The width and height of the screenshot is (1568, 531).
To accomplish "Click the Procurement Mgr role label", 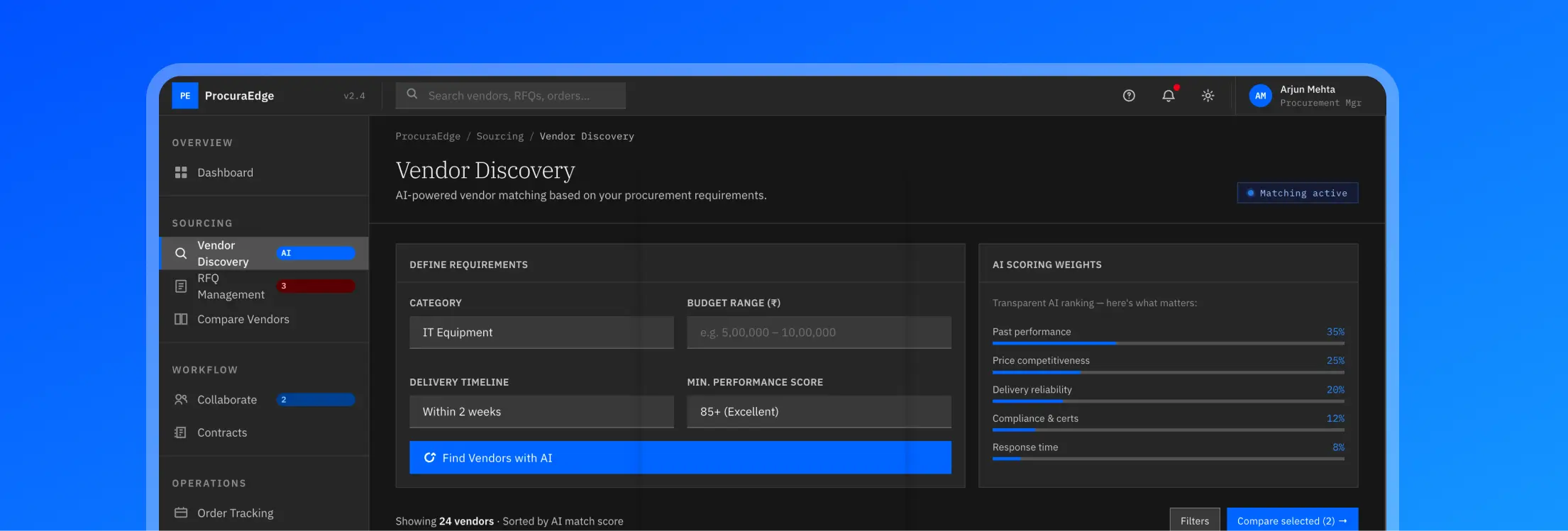I will click(x=1320, y=103).
